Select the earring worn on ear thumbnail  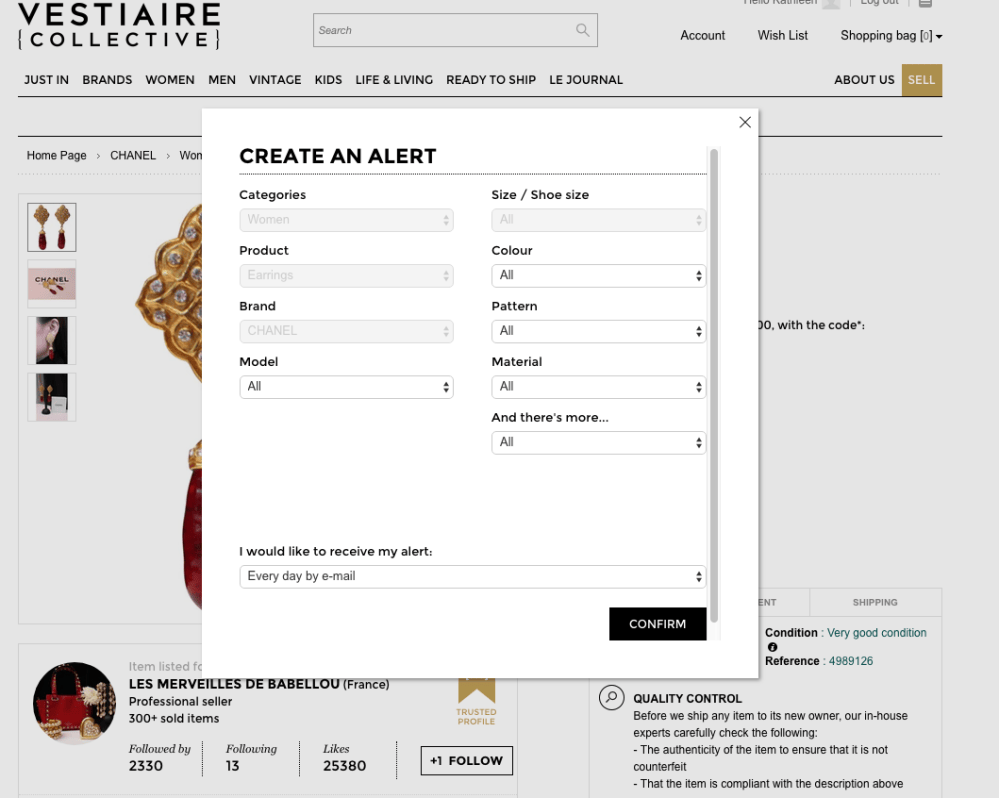[52, 340]
